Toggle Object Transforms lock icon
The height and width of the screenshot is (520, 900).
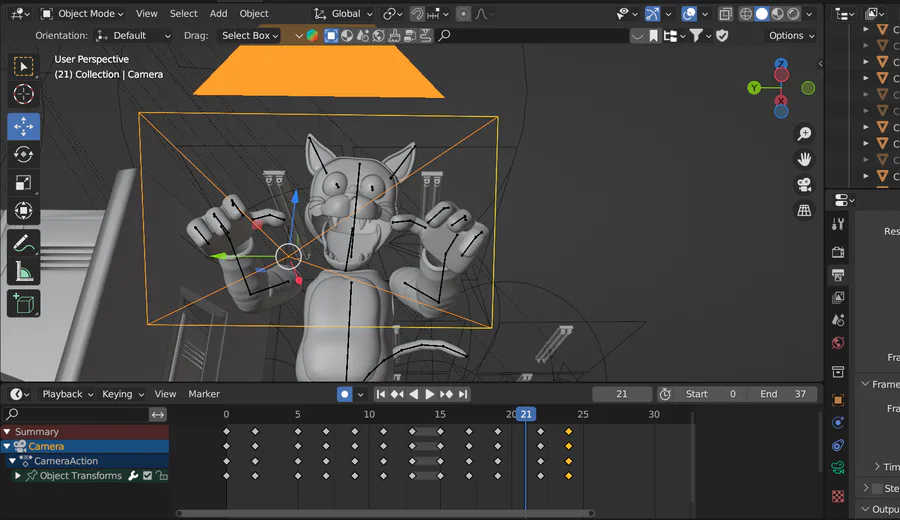coord(162,476)
